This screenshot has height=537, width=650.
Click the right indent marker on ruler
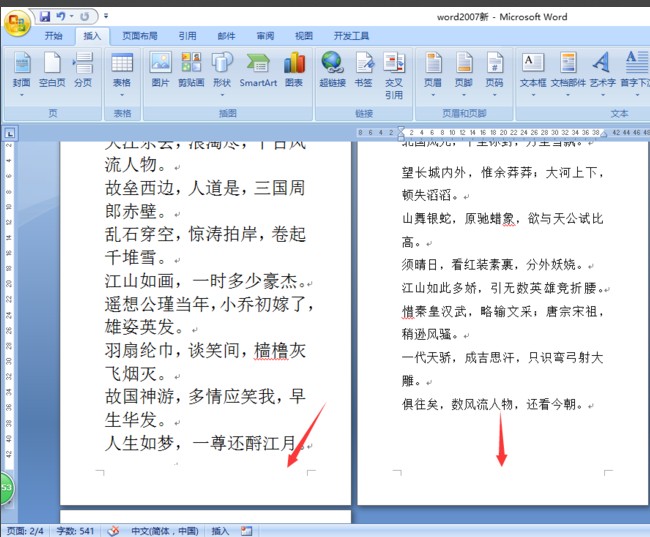pyautogui.click(x=604, y=134)
